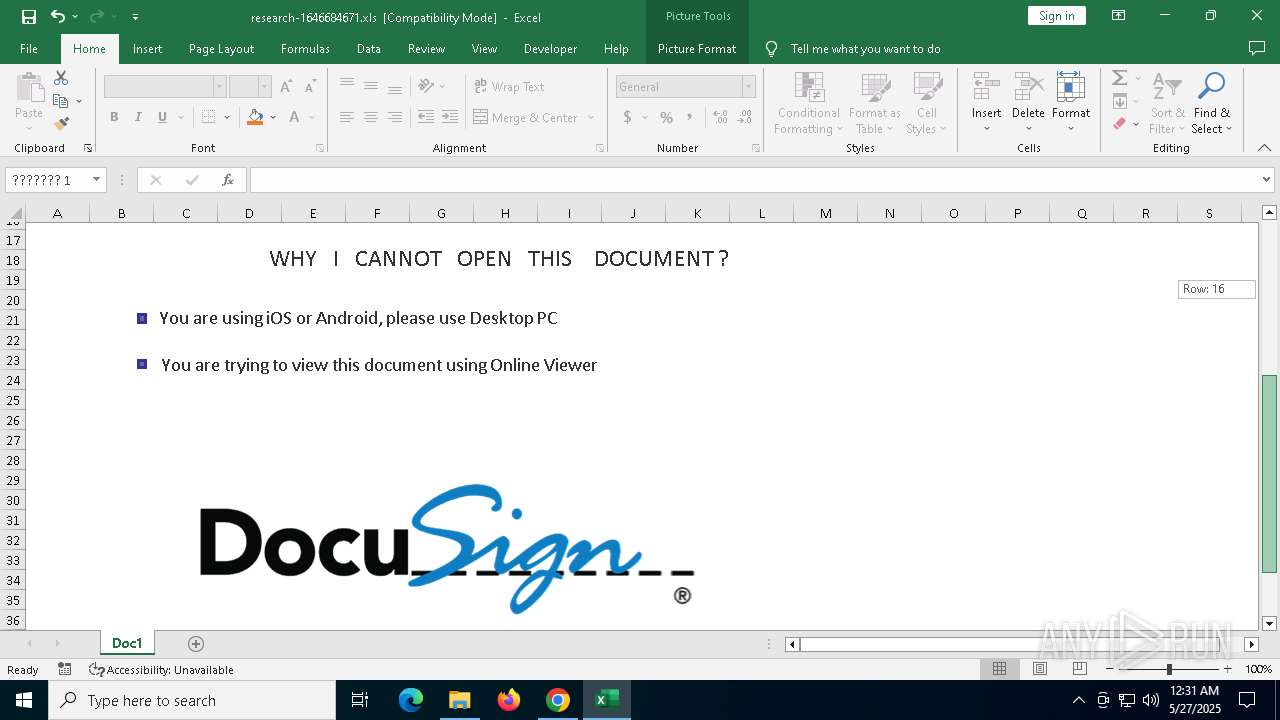
Task: Adjust the zoom slider handle
Action: pyautogui.click(x=1169, y=669)
